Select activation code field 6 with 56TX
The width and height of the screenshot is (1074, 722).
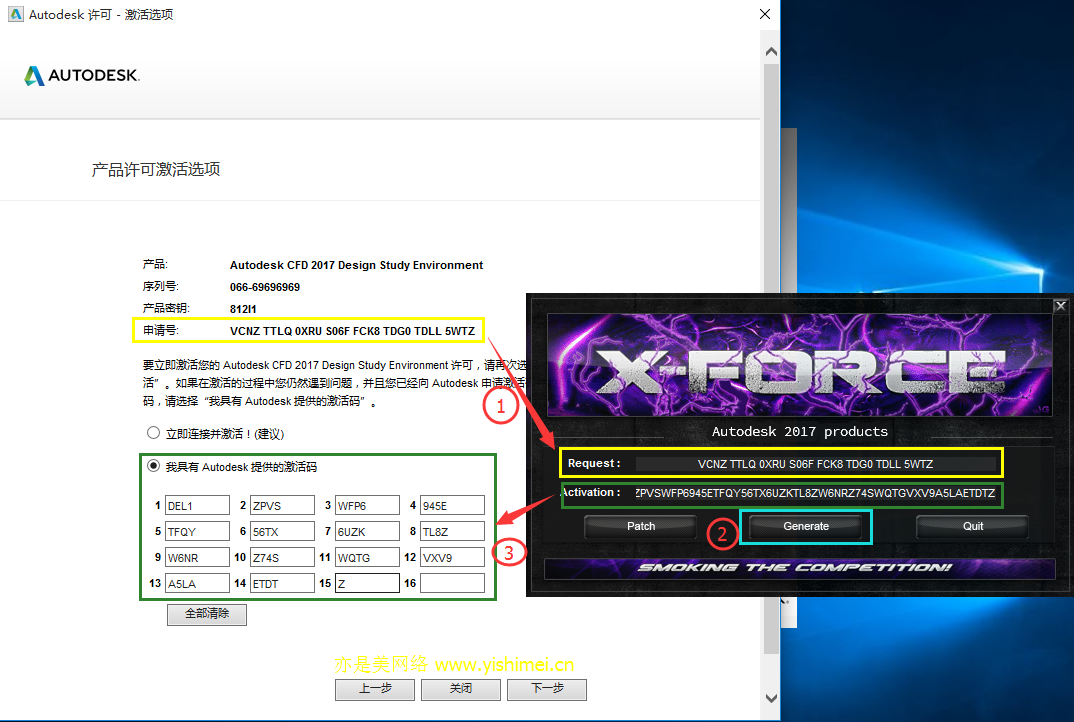(x=282, y=532)
